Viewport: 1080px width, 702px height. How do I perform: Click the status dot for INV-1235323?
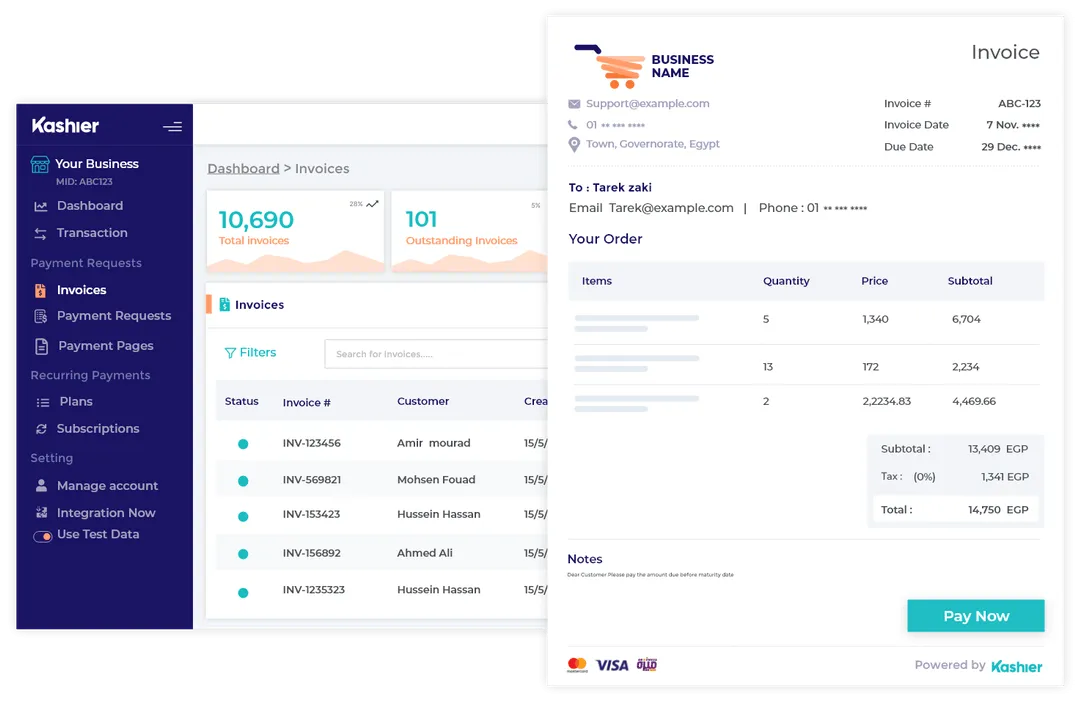[243, 592]
